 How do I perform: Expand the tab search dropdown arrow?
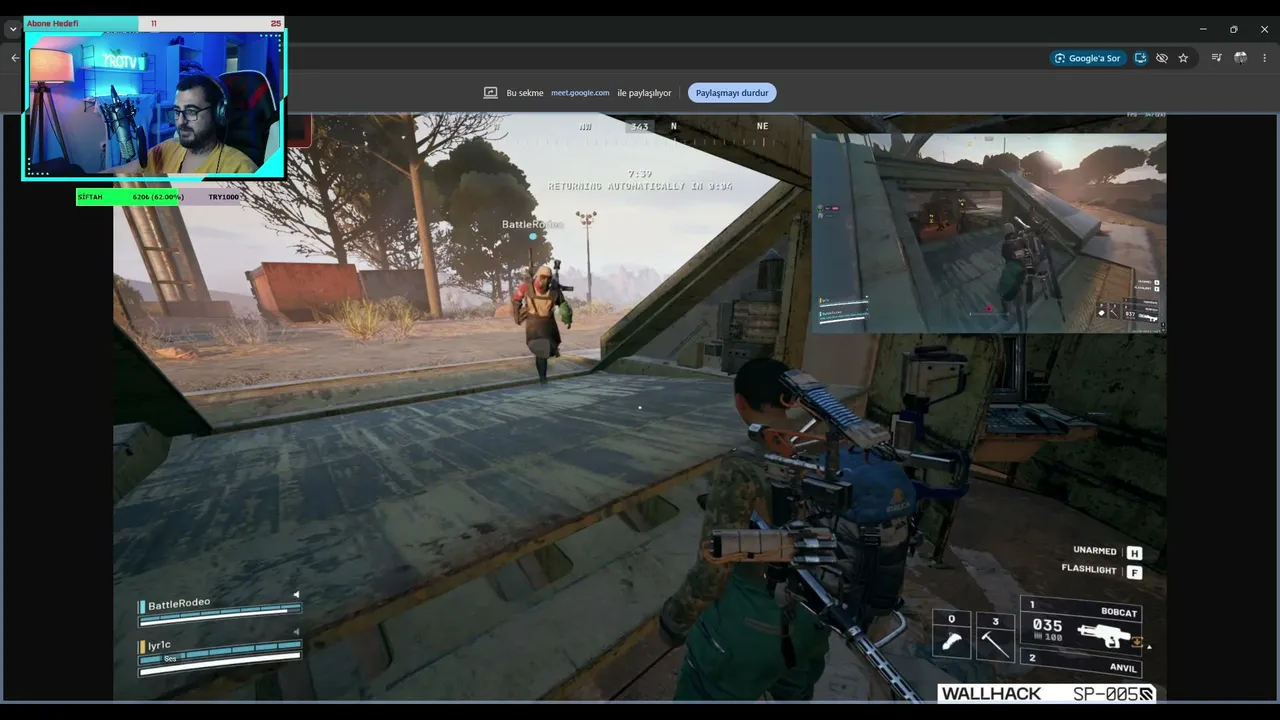click(x=13, y=29)
